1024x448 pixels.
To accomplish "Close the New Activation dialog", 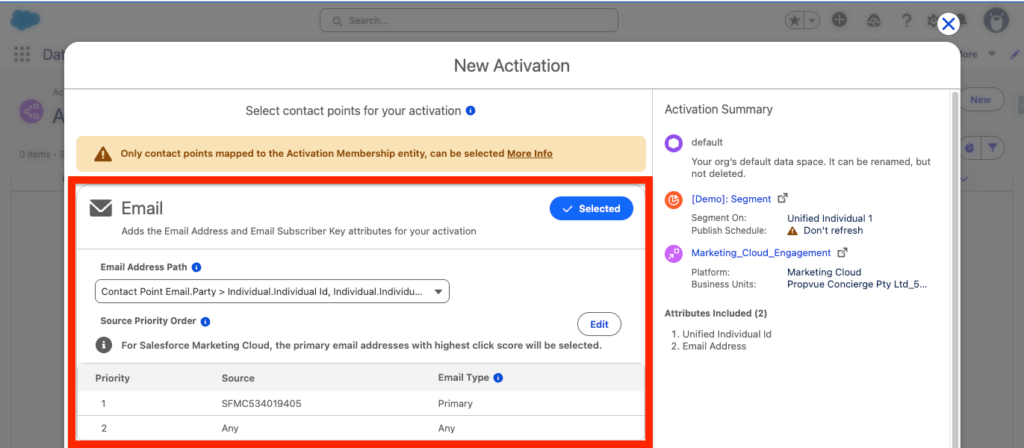I will pyautogui.click(x=948, y=24).
